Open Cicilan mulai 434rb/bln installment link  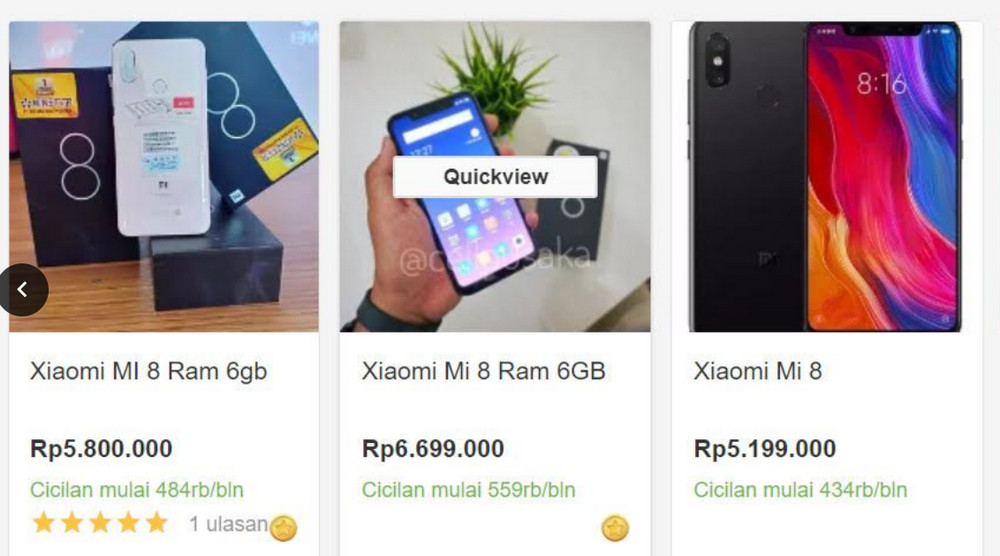tap(800, 490)
